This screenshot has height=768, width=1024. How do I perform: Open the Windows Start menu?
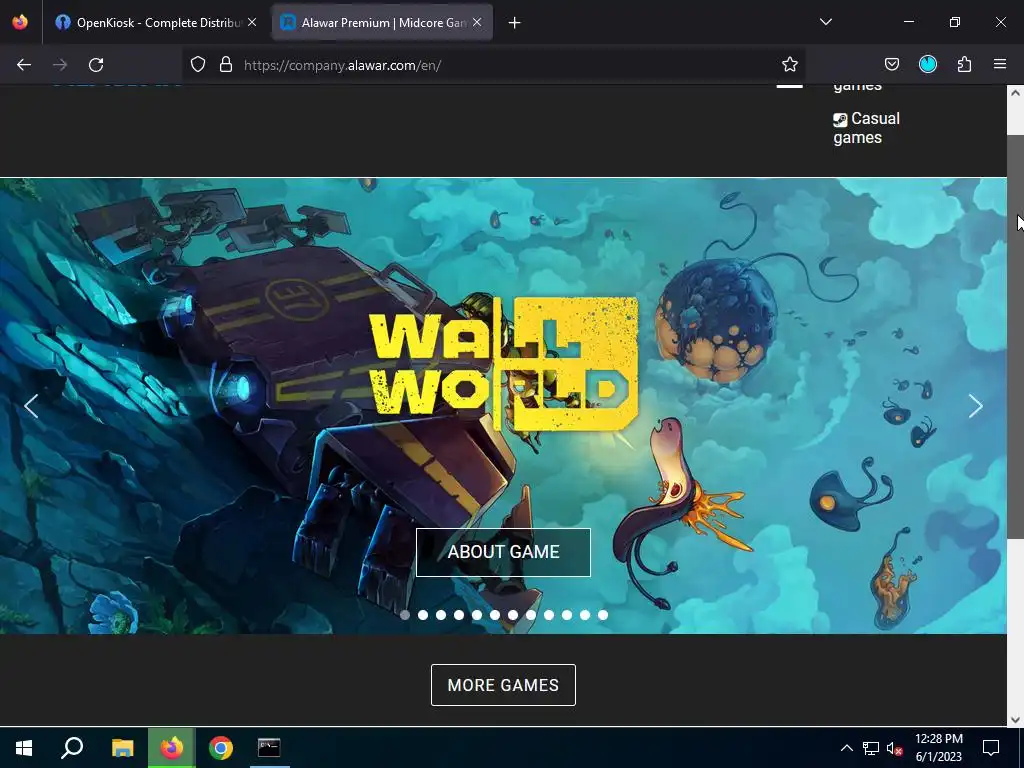[x=24, y=748]
